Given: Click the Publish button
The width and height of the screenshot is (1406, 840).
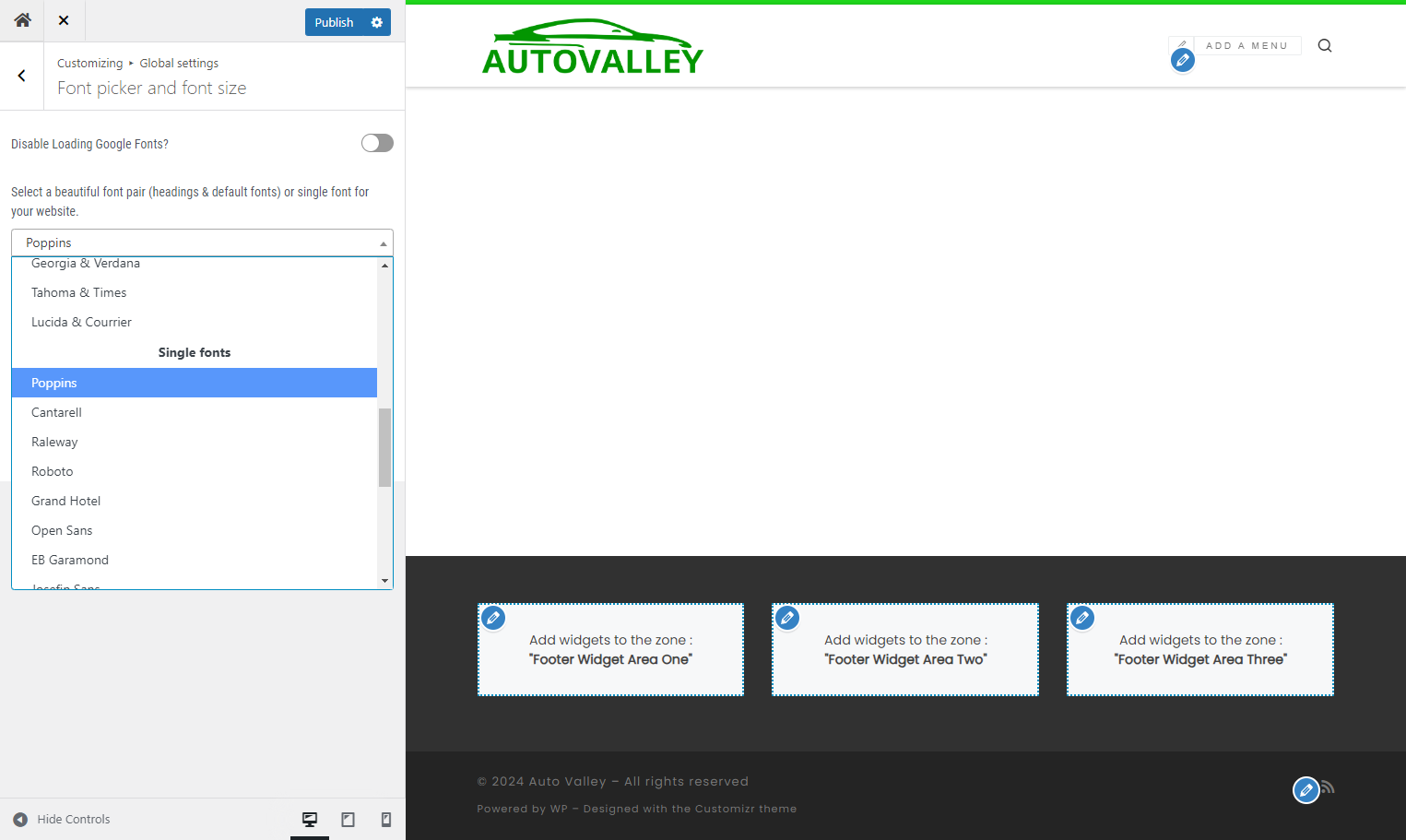Looking at the screenshot, I should point(334,22).
